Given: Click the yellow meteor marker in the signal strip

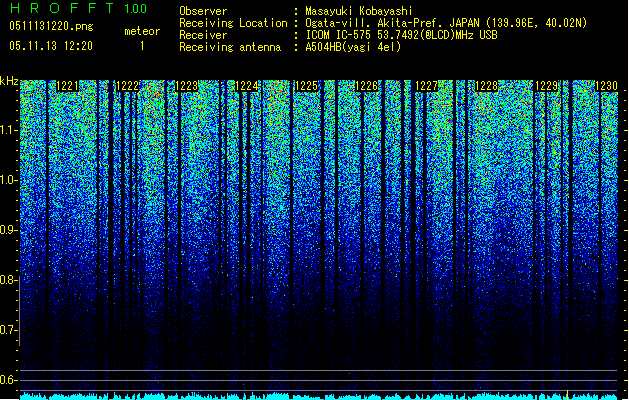Looking at the screenshot, I should coord(568,395).
